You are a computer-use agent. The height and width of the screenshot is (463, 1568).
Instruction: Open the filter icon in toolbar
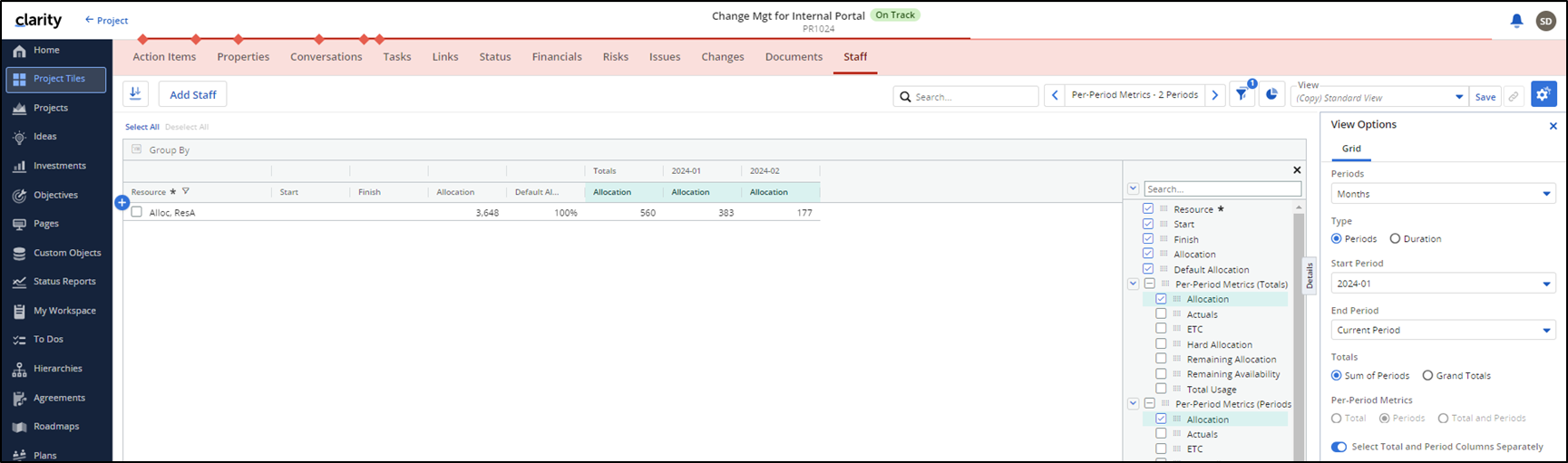click(1241, 95)
